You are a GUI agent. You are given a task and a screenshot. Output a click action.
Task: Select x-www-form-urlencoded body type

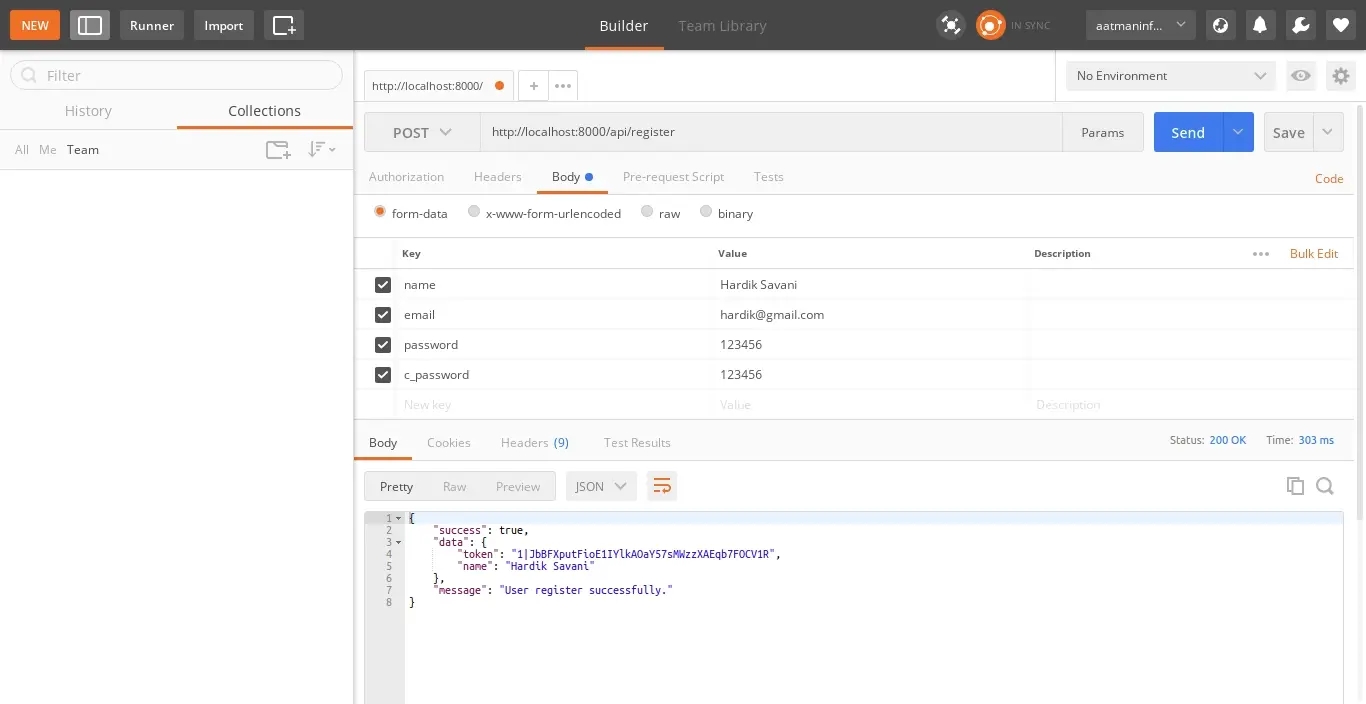click(x=474, y=212)
